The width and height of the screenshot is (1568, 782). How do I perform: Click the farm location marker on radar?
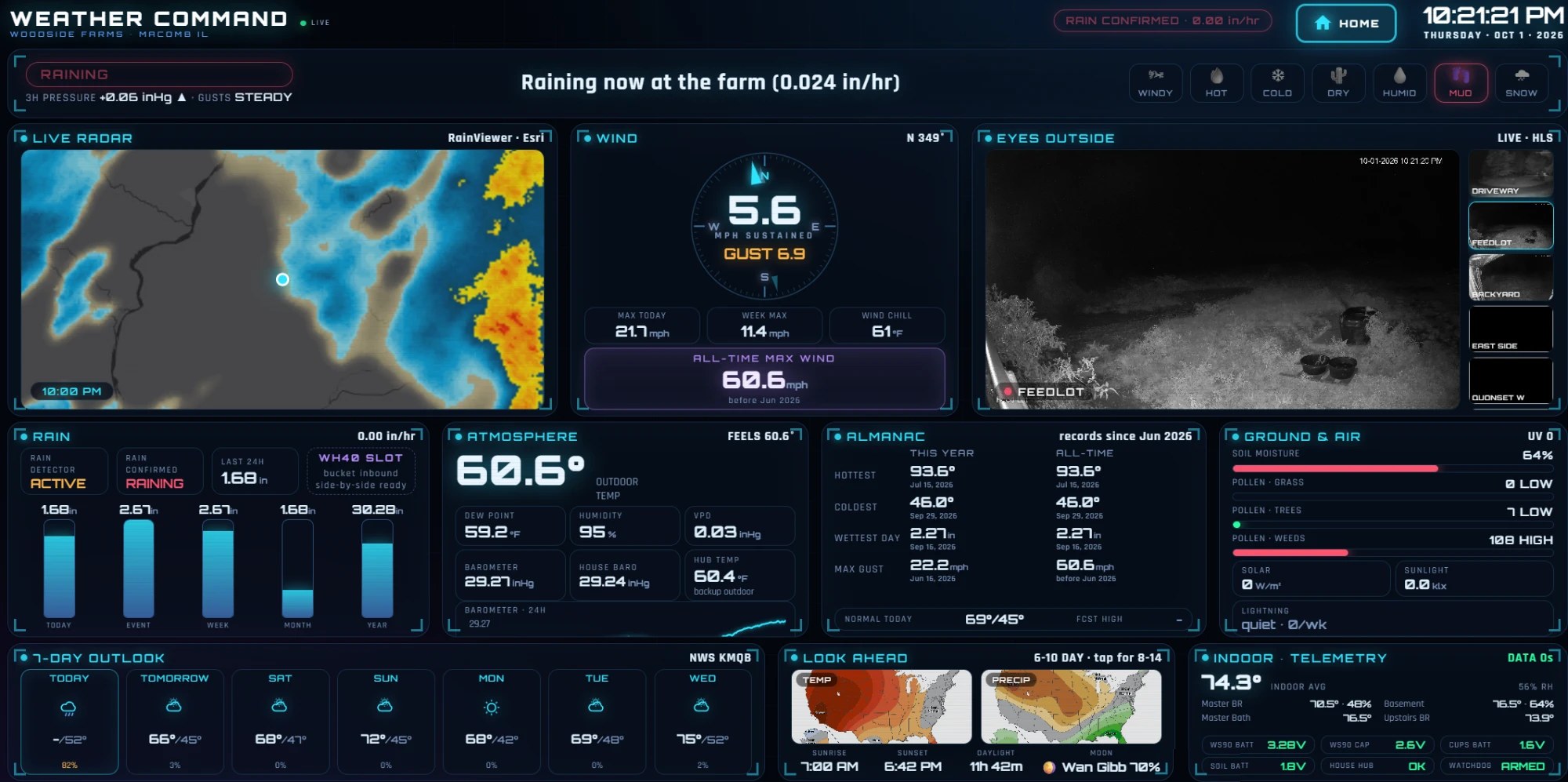pos(282,279)
